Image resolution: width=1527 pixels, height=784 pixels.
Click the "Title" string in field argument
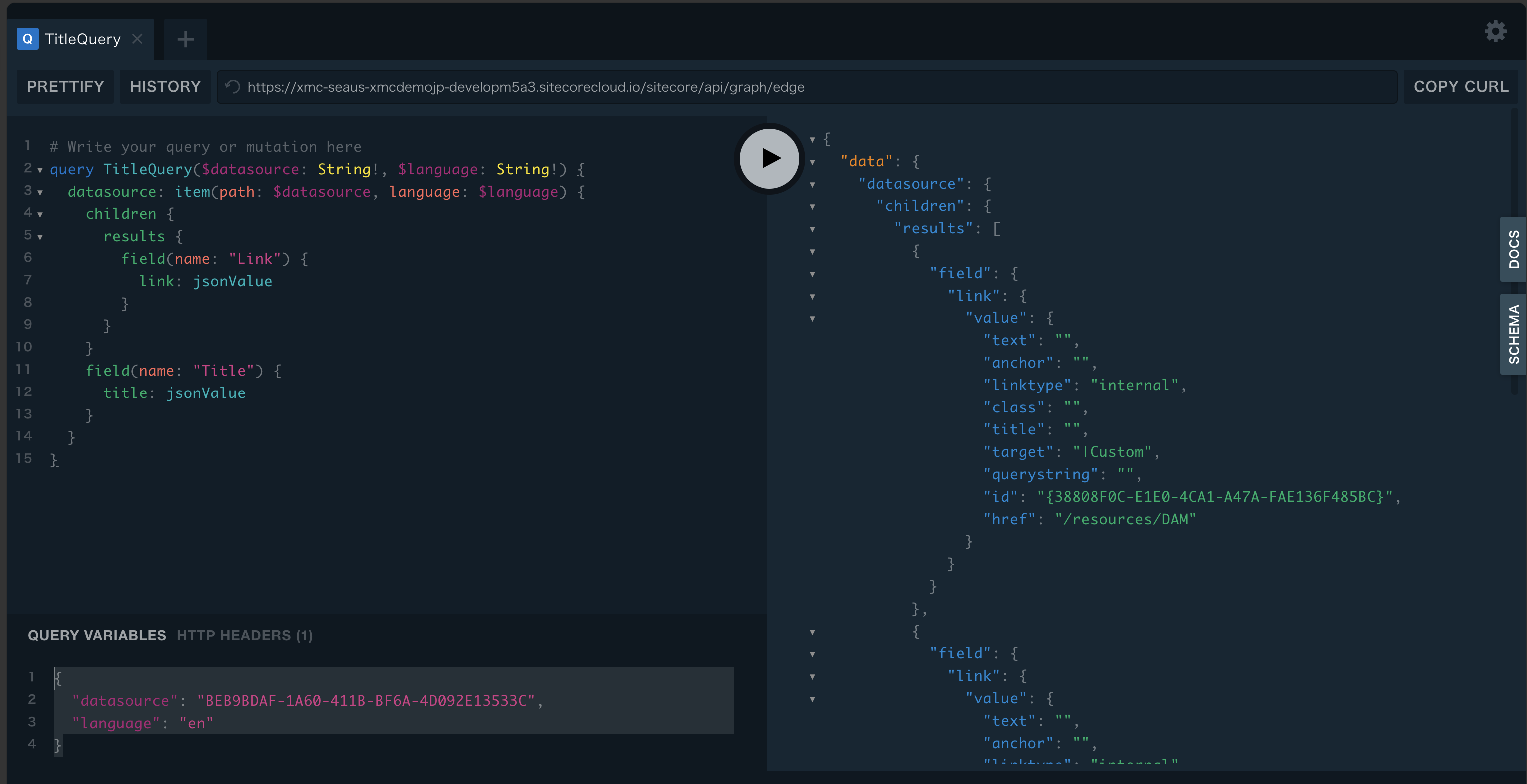pos(223,371)
